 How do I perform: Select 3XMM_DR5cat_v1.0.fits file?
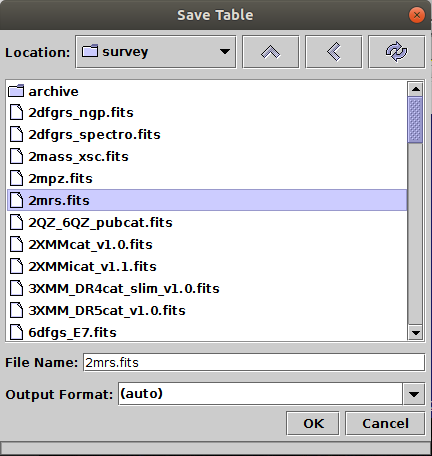(x=207, y=310)
